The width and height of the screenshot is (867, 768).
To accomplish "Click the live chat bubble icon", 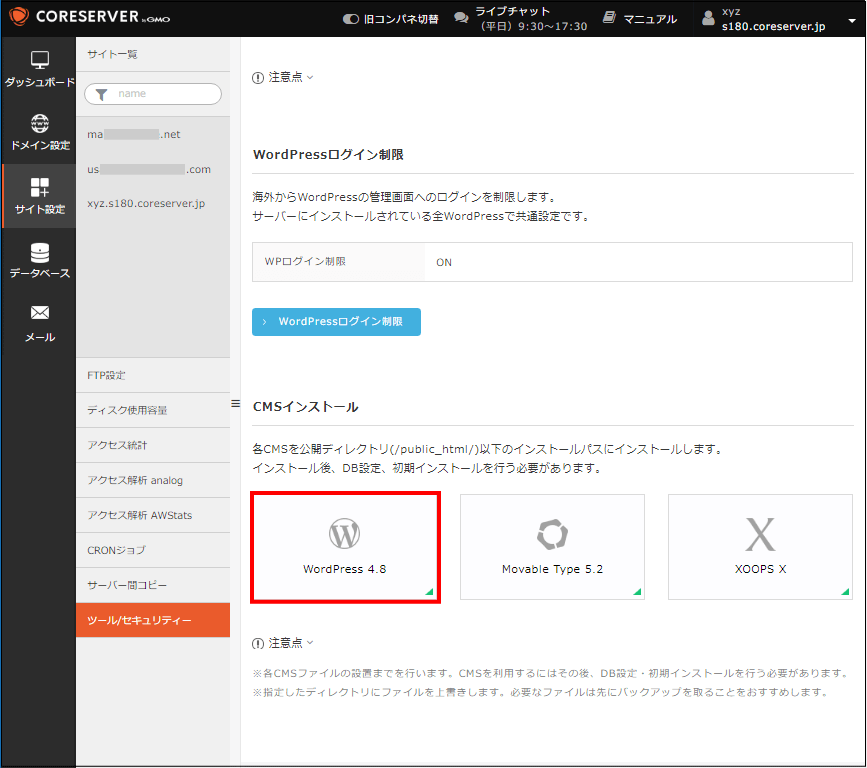I will (461, 18).
